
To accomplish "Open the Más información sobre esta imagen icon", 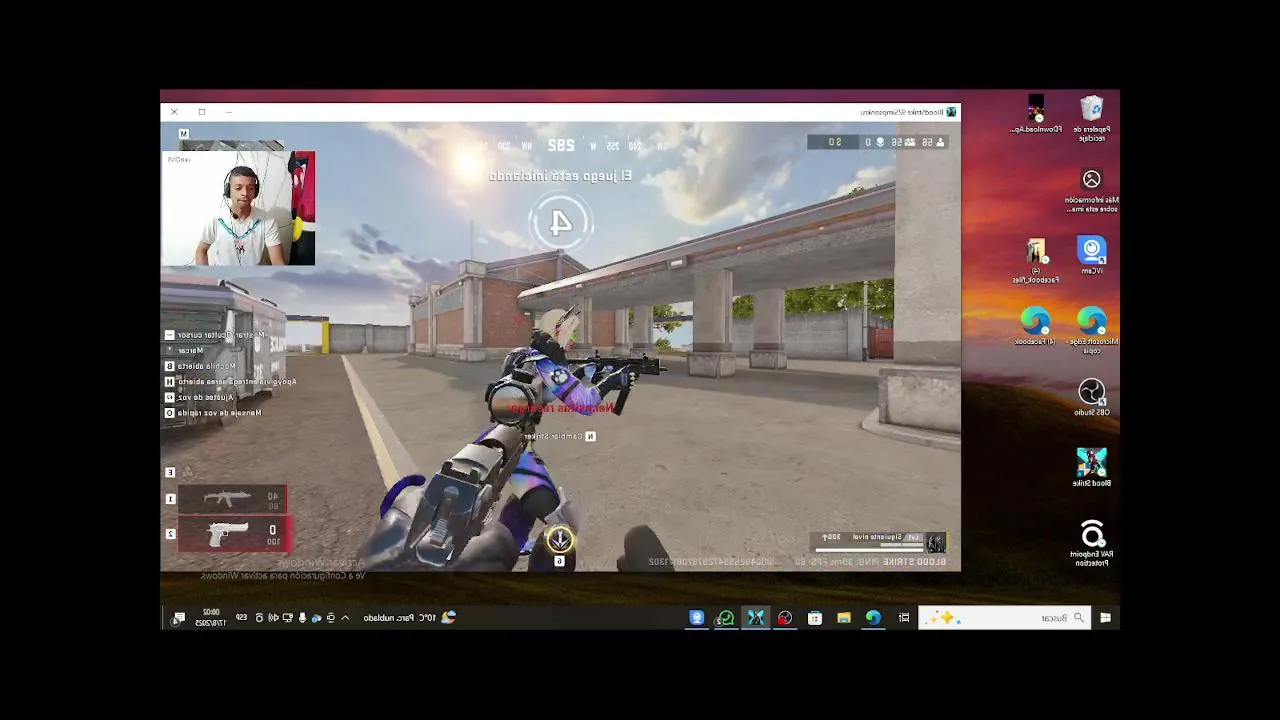I will pos(1091,191).
